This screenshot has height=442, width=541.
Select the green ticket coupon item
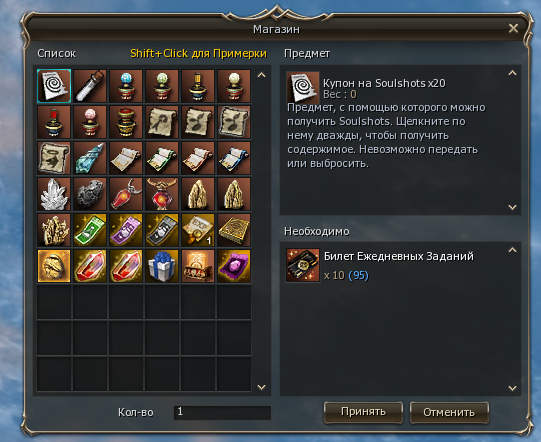click(90, 230)
